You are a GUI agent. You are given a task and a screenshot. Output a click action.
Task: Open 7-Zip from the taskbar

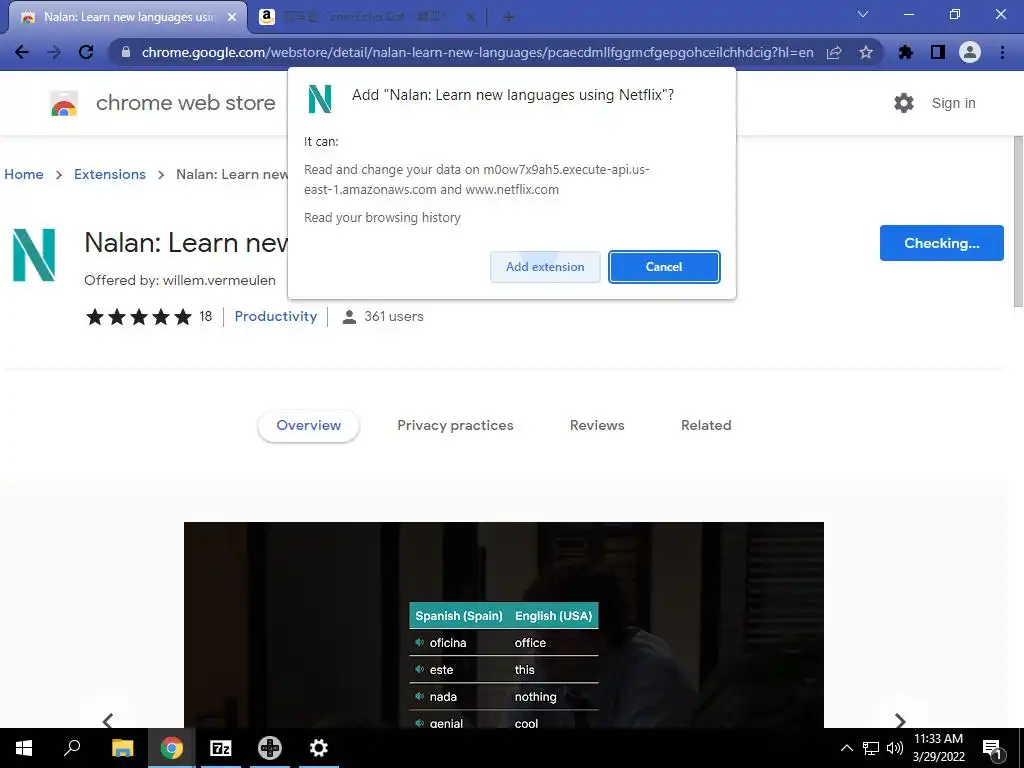[x=221, y=748]
